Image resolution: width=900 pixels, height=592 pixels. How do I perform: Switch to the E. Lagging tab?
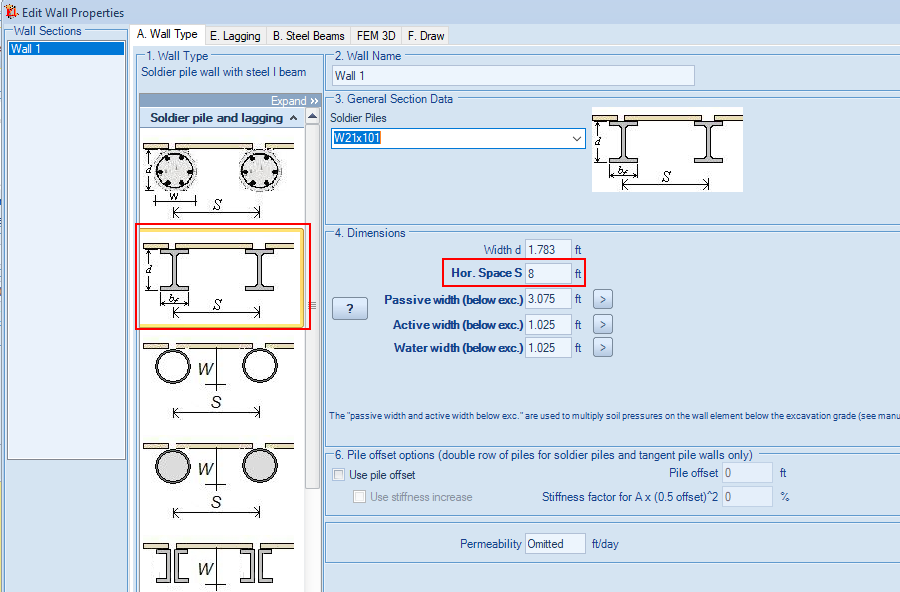(235, 36)
